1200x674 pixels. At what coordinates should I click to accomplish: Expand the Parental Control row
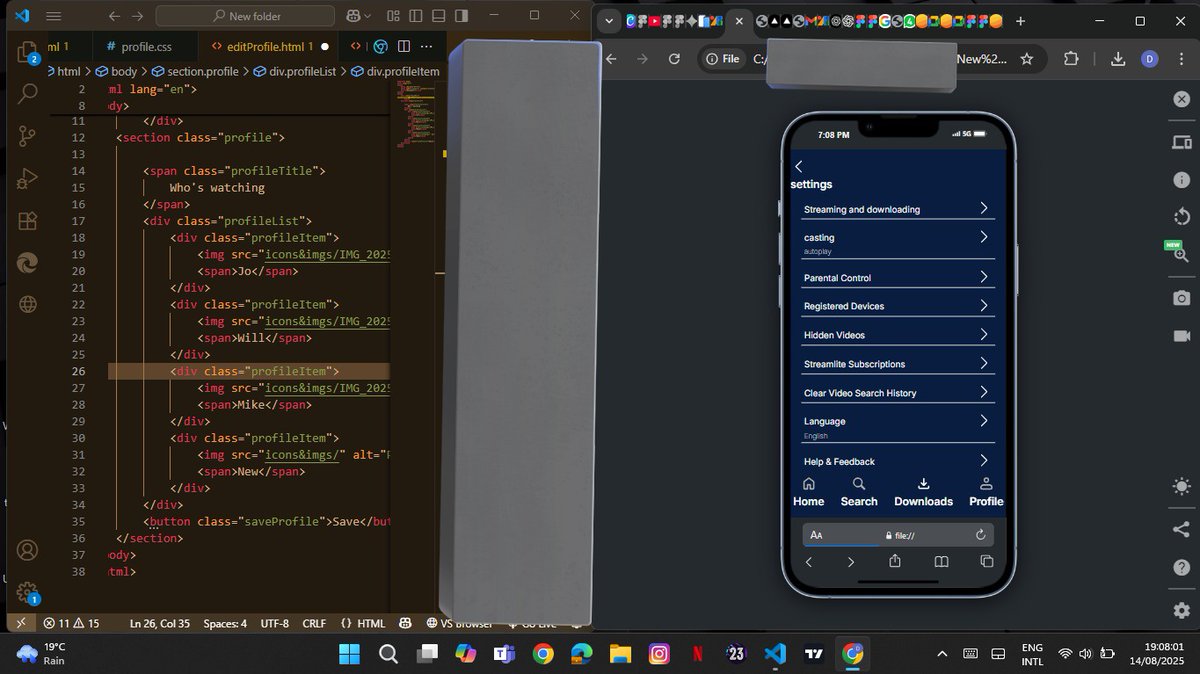tap(898, 277)
